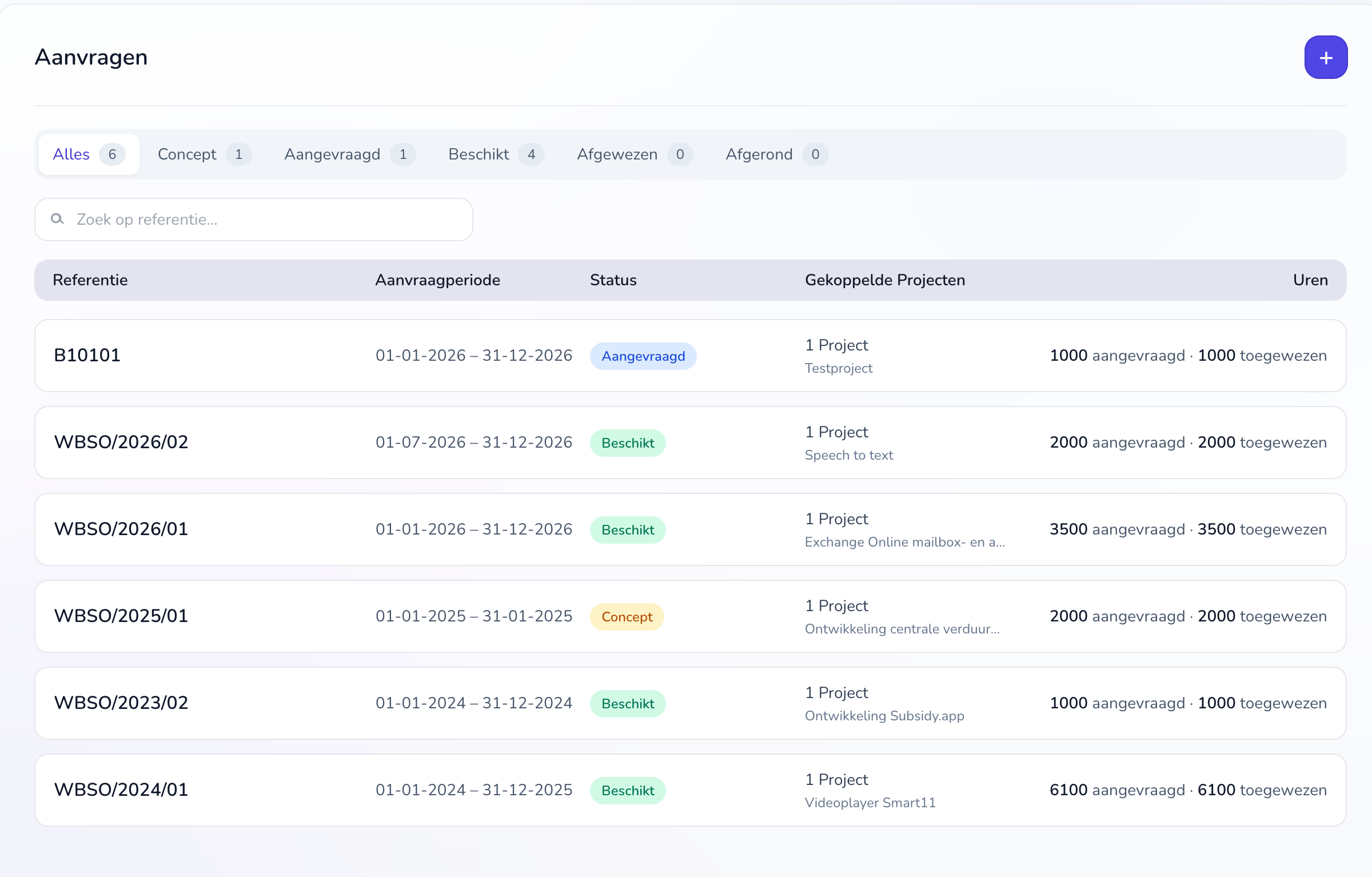Image resolution: width=1372 pixels, height=877 pixels.
Task: Click the Aanvragen page heading
Action: coord(91,57)
